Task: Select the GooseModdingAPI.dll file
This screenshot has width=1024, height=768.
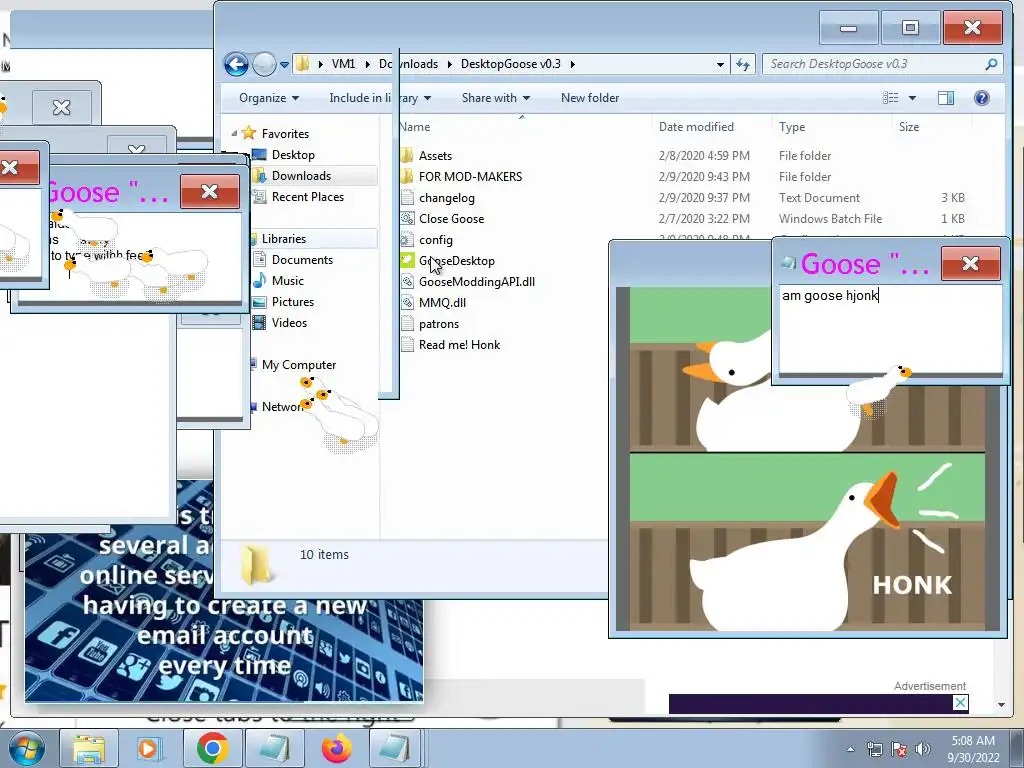Action: (477, 281)
